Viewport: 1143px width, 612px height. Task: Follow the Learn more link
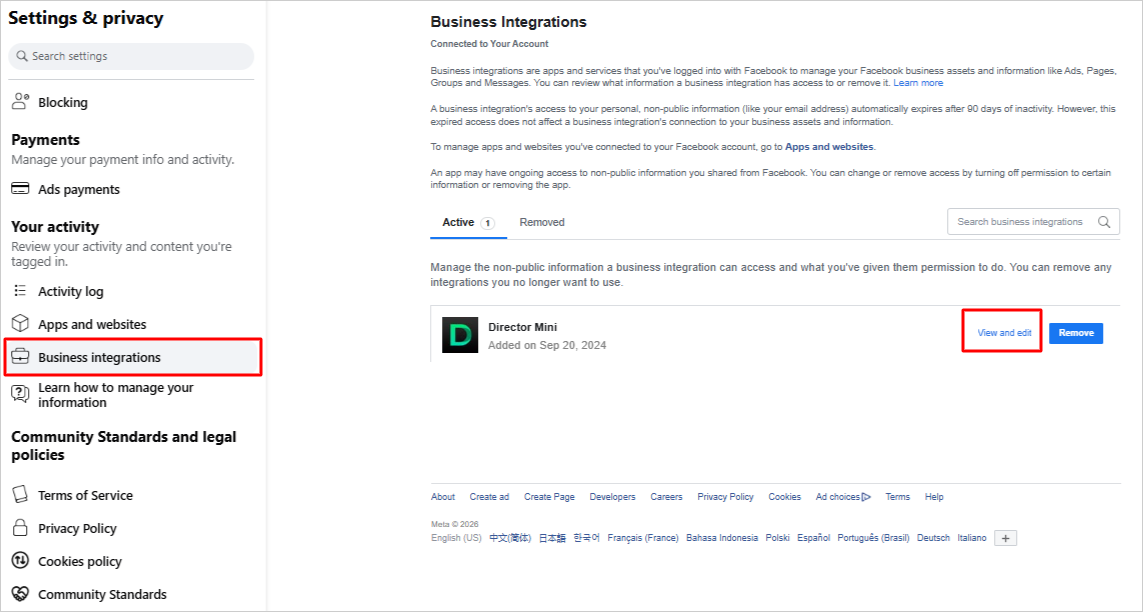(918, 83)
